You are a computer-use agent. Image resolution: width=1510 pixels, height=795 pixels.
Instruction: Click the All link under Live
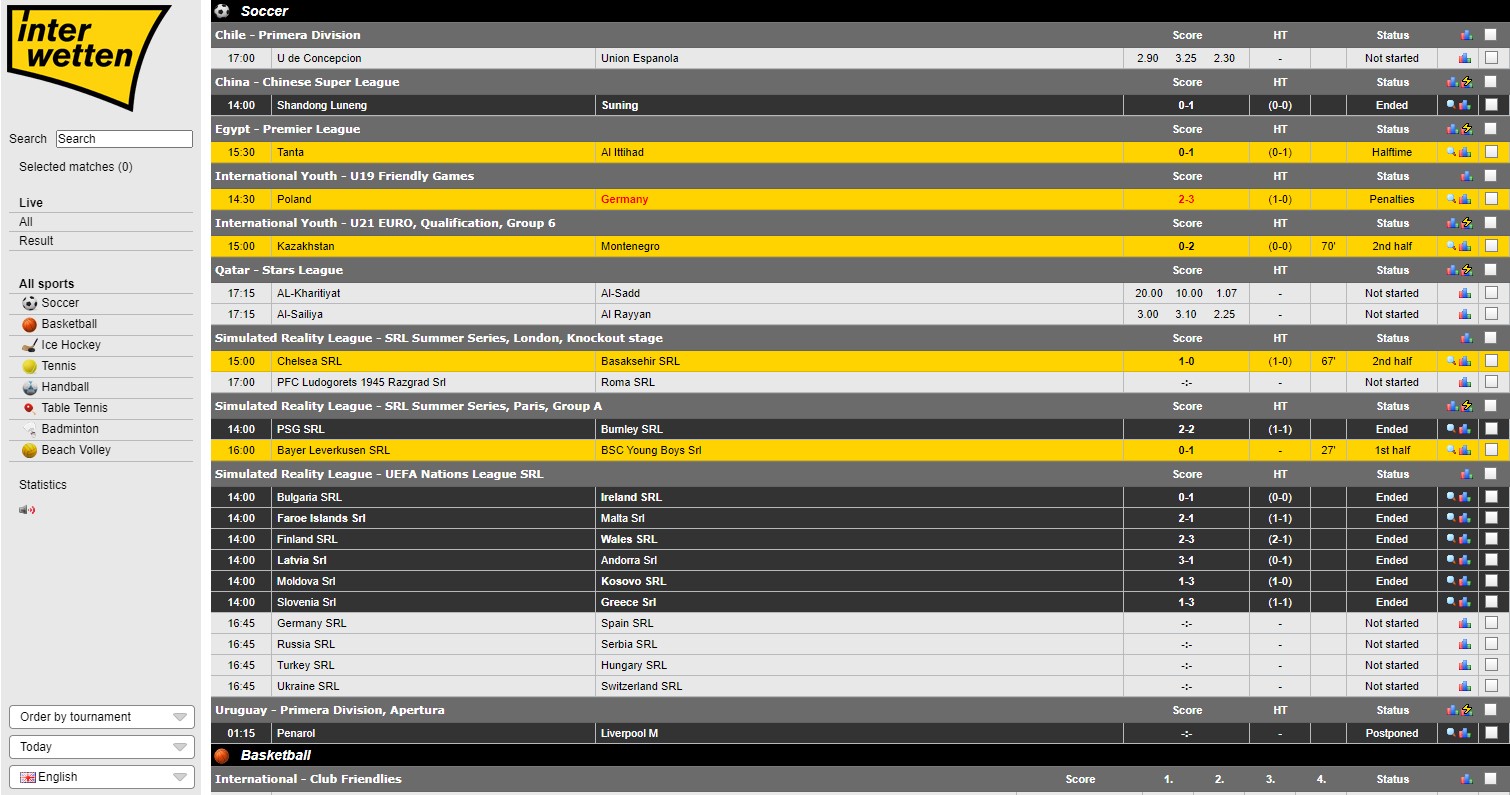(26, 222)
